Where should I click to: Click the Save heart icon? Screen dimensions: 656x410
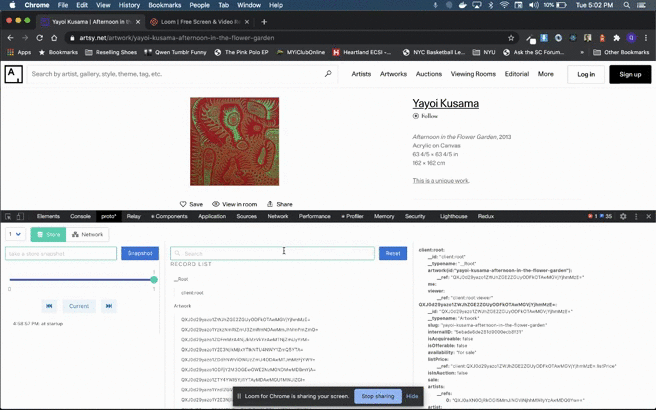(x=183, y=204)
